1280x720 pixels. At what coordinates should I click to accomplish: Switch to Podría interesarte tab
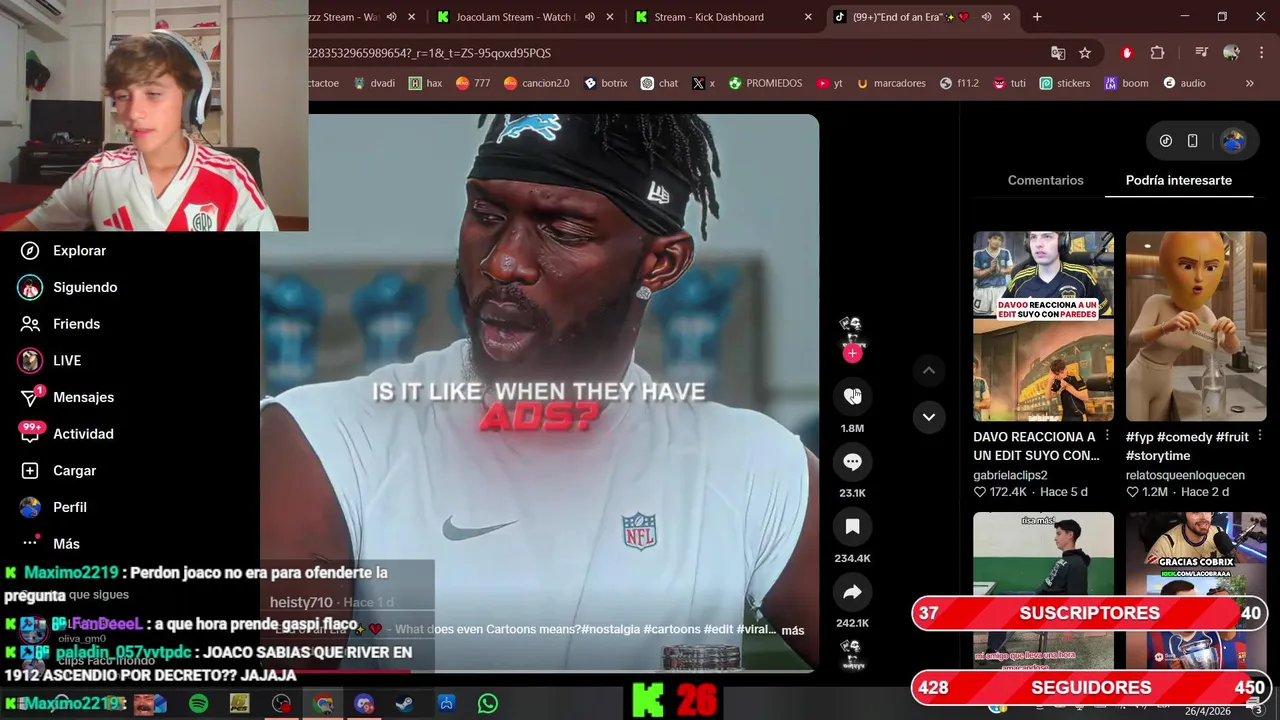click(x=1179, y=180)
